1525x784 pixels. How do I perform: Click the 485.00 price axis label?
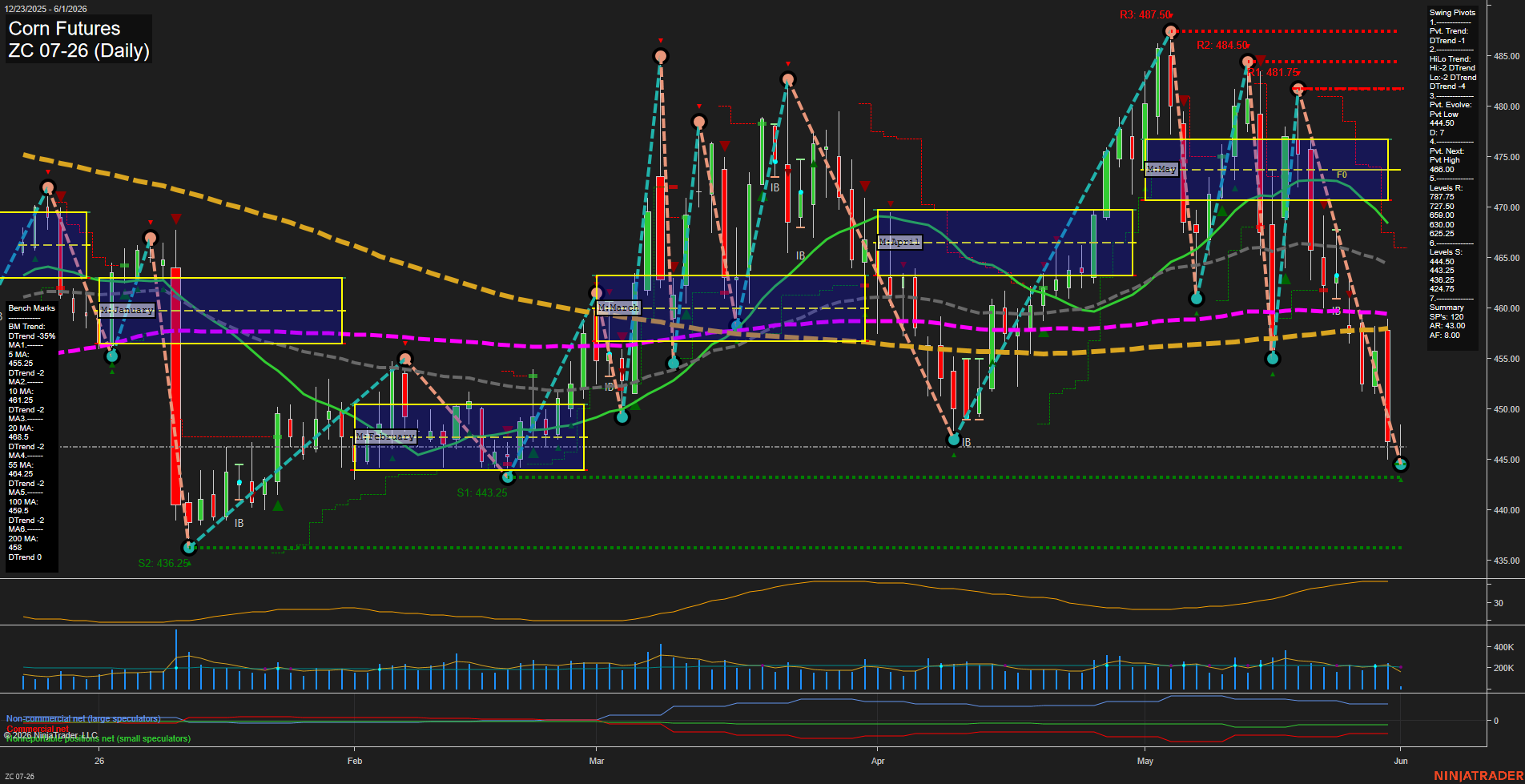click(1506, 56)
